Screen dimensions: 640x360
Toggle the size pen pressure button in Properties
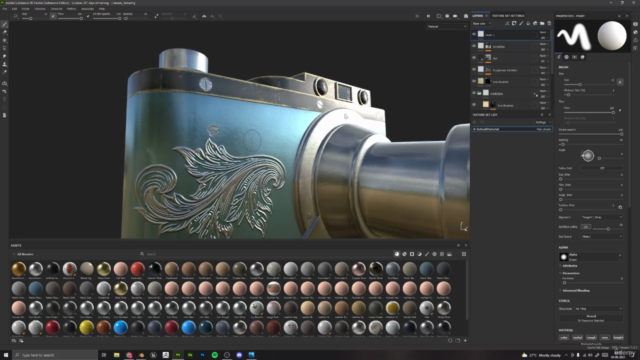tap(620, 82)
